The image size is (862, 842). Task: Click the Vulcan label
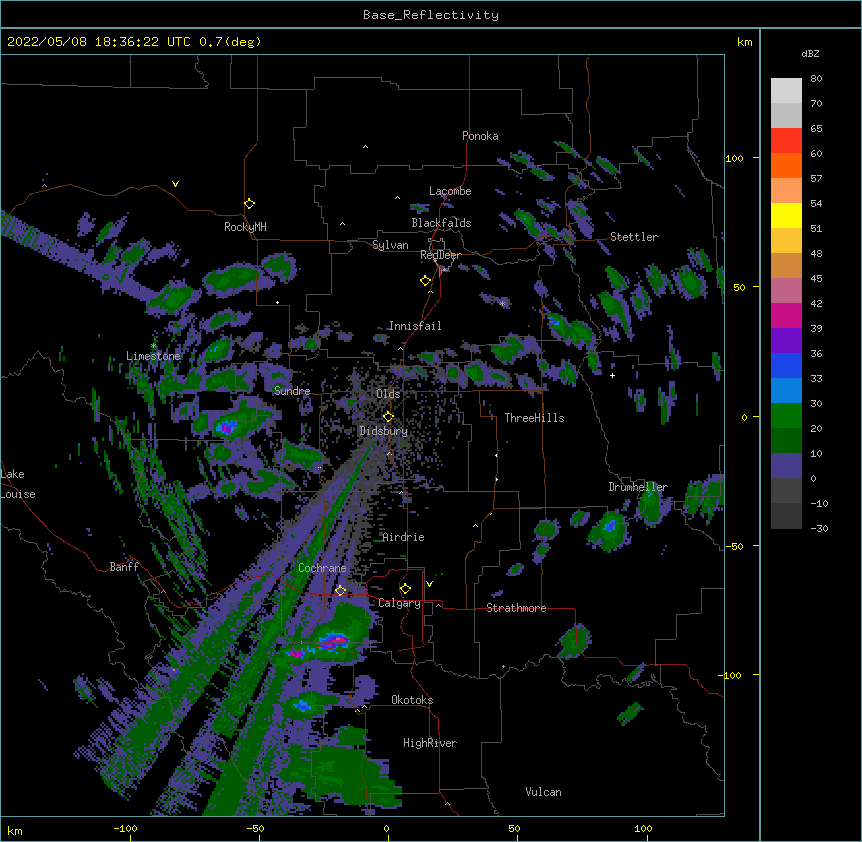point(543,792)
